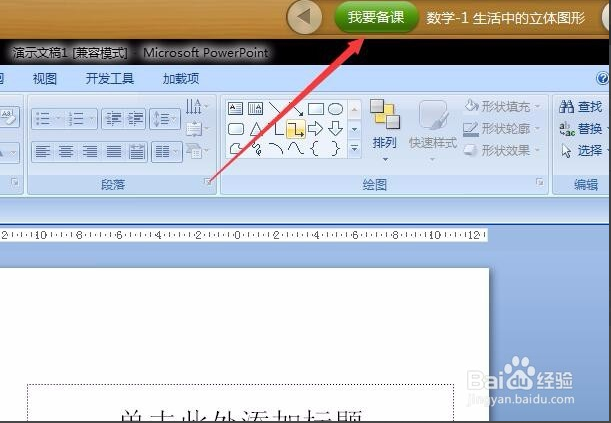
Task: Open the 加载项 tab
Action: click(181, 79)
